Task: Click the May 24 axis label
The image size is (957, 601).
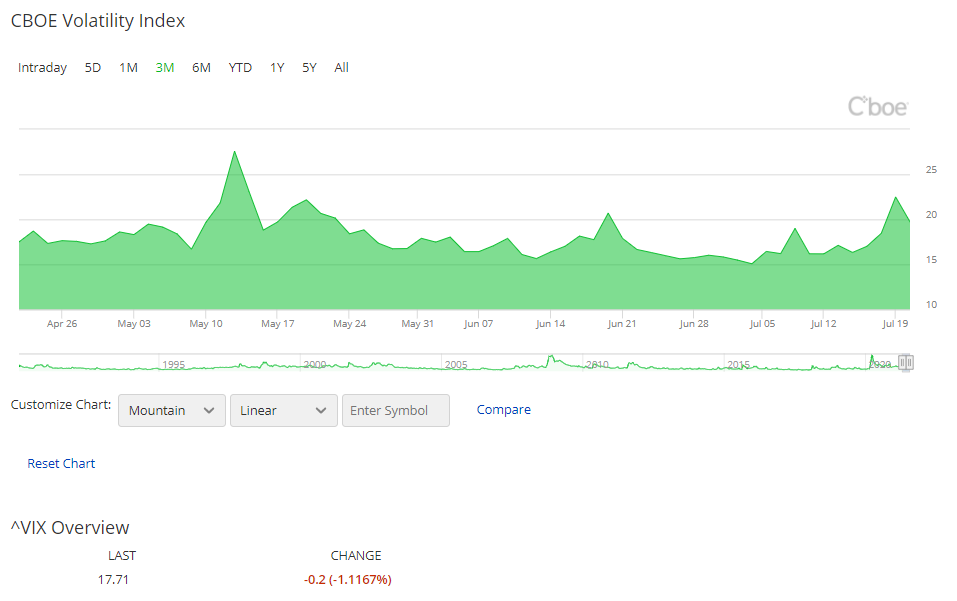Action: coord(350,323)
